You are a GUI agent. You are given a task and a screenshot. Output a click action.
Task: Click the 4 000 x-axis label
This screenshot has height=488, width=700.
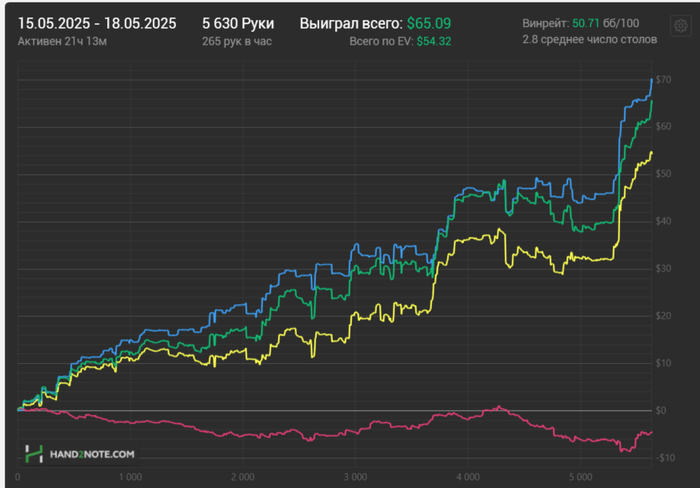click(468, 477)
